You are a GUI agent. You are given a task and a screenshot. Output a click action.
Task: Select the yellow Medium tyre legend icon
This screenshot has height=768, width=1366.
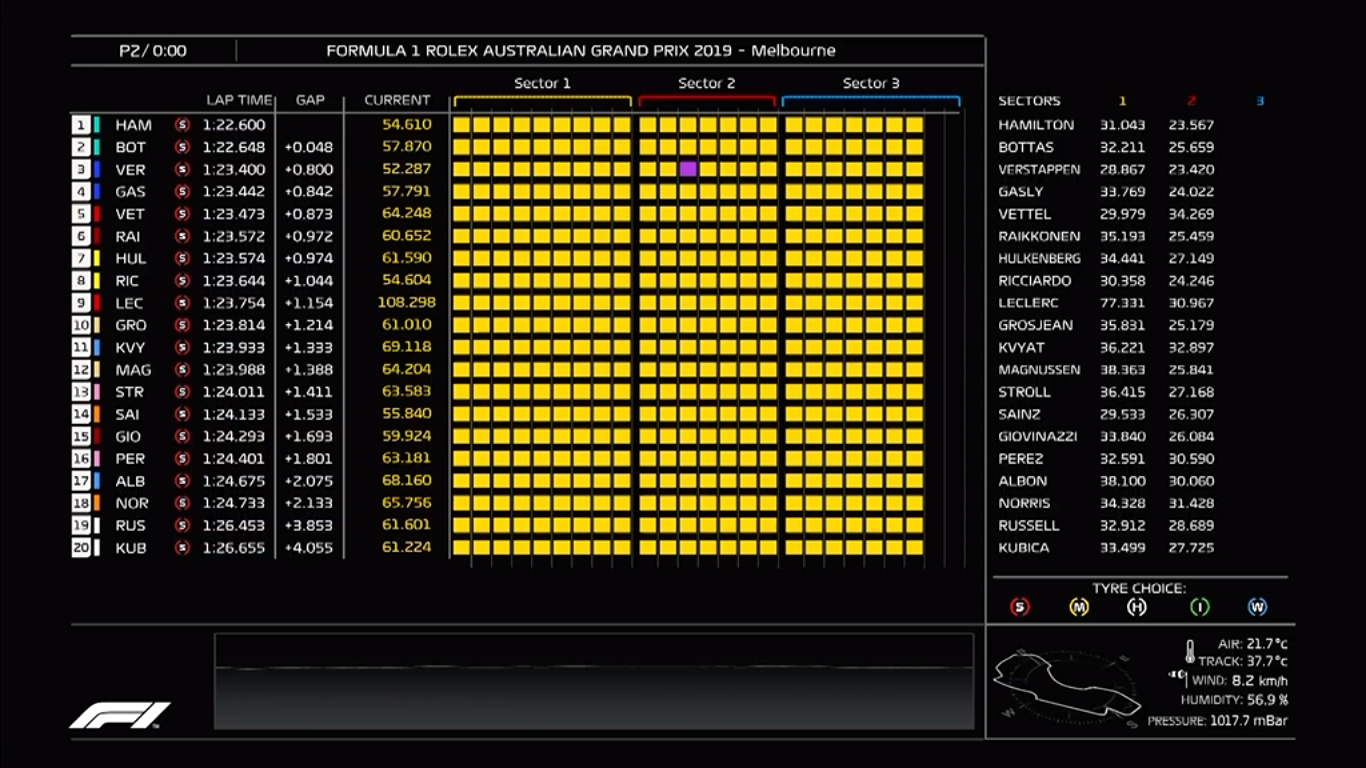[x=1078, y=607]
